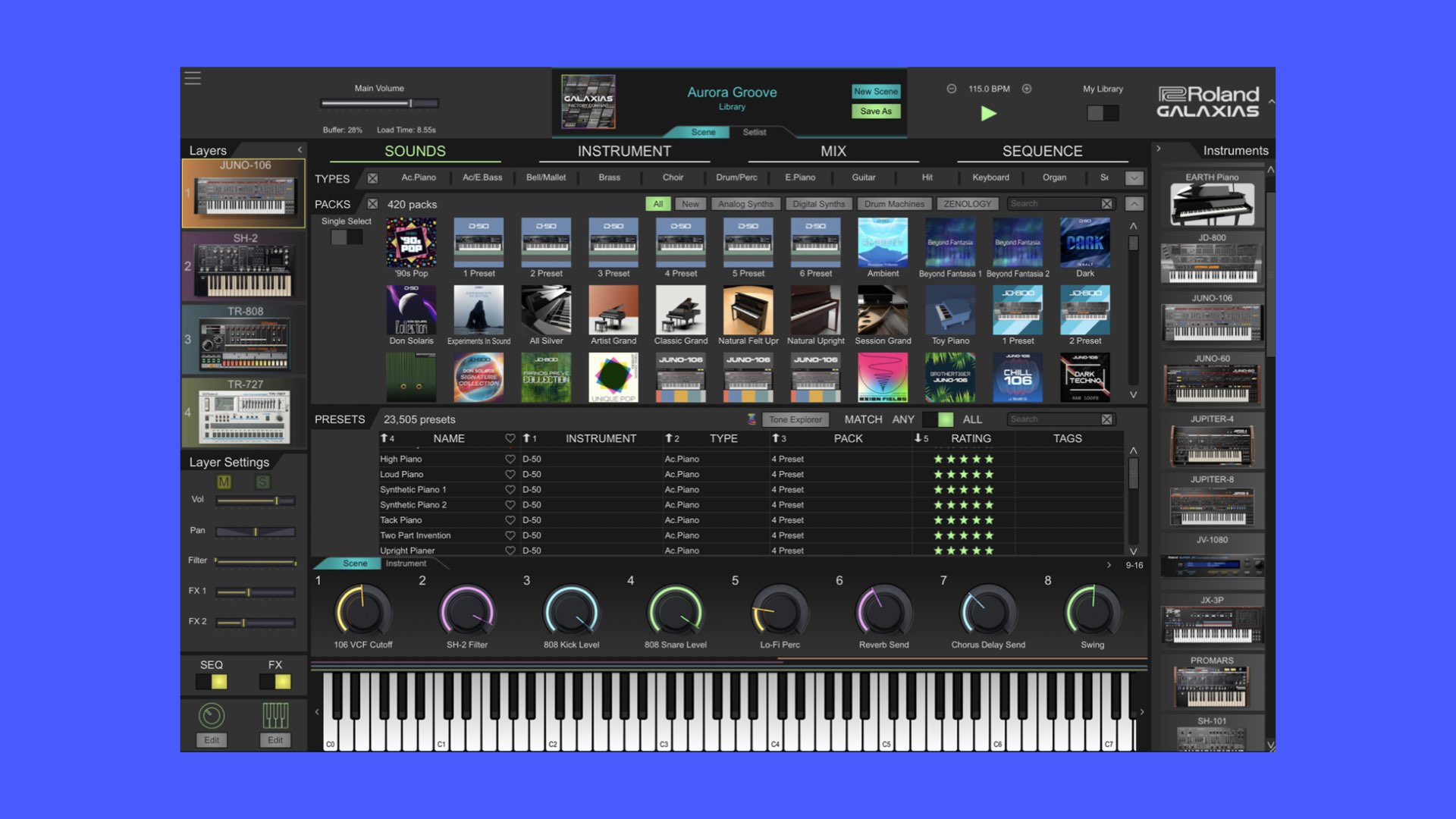The image size is (1456, 819).
Task: Toggle the SEQ on/off switch
Action: (x=212, y=682)
